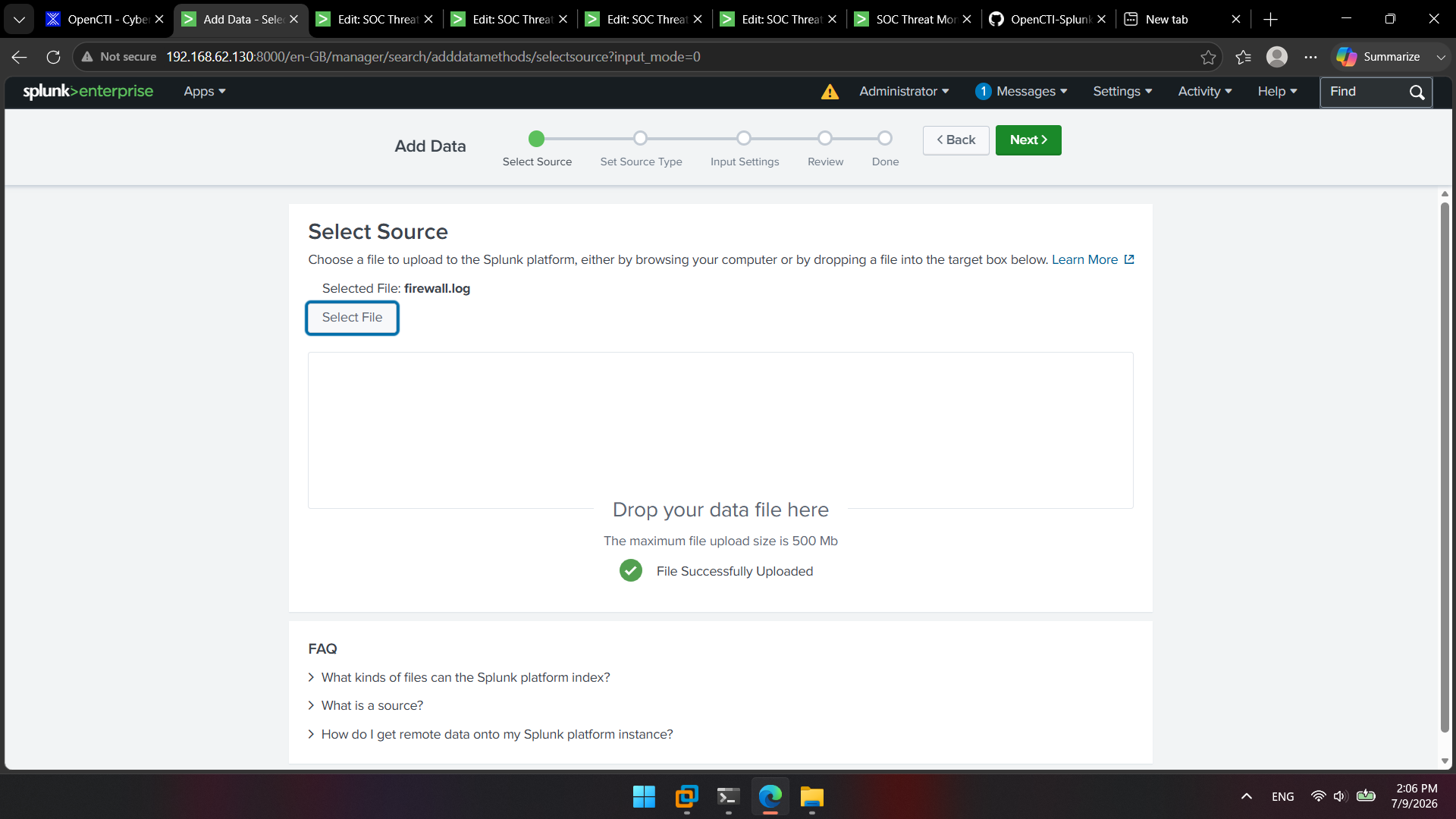
Task: Expand the What is a source FAQ
Action: coord(366,705)
